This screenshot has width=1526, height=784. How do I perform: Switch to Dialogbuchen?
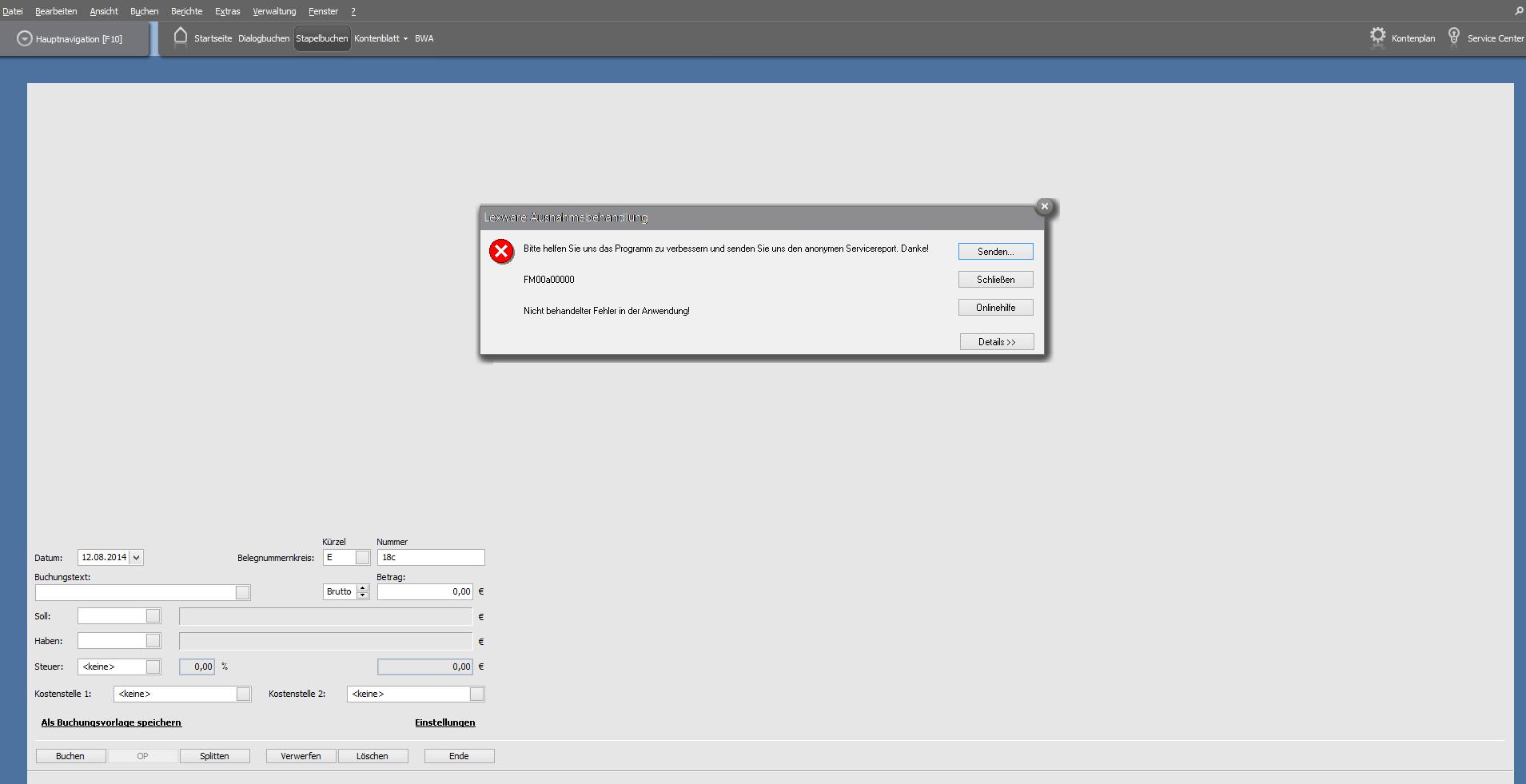pyautogui.click(x=264, y=38)
